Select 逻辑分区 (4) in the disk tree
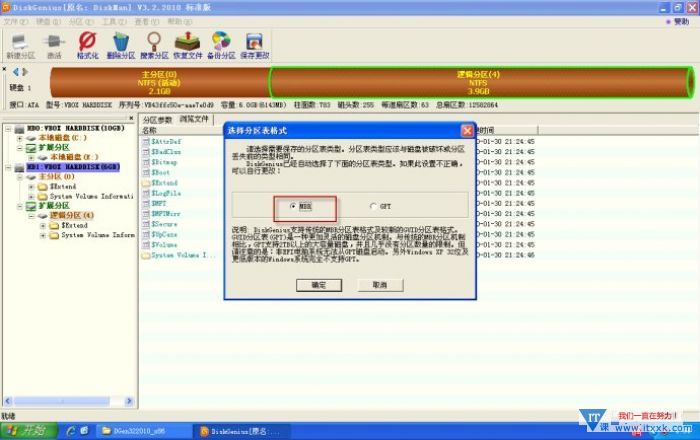The width and height of the screenshot is (700, 440). pos(71,216)
